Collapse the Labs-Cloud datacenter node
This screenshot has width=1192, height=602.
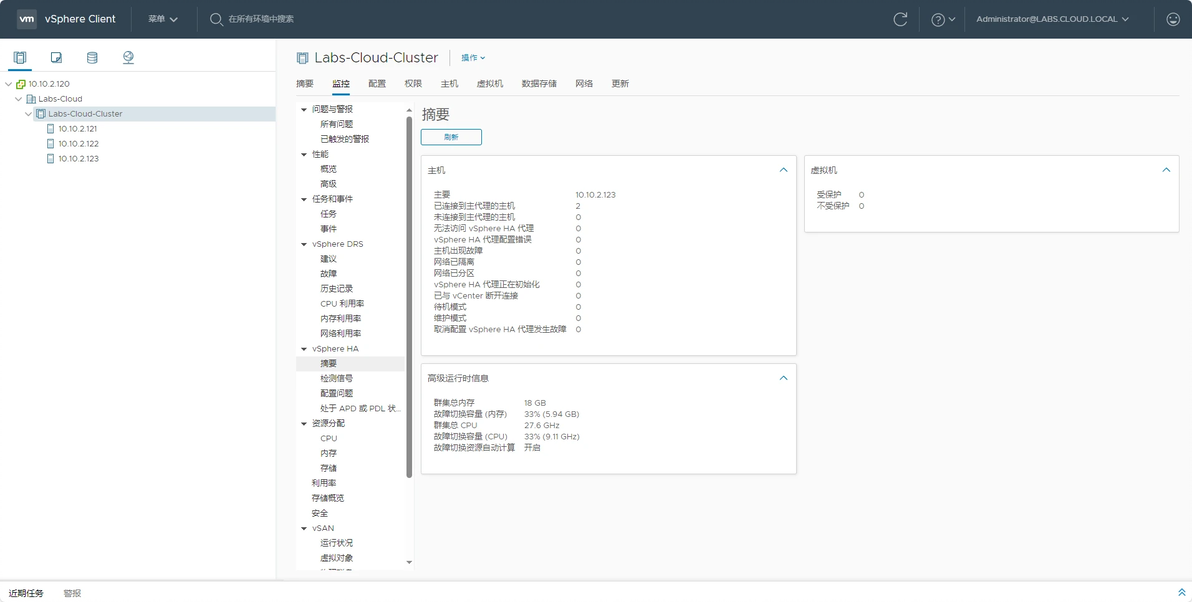pyautogui.click(x=18, y=99)
